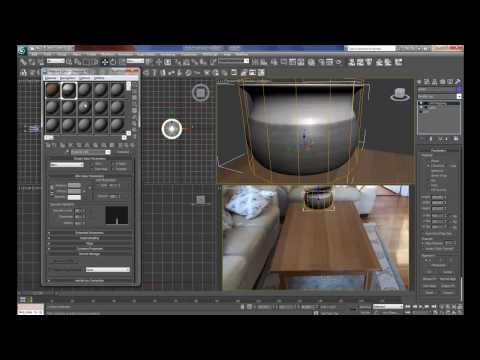The width and height of the screenshot is (480, 360).
Task: Open the selection filter dropdown in main toolbar
Action: coord(56,61)
